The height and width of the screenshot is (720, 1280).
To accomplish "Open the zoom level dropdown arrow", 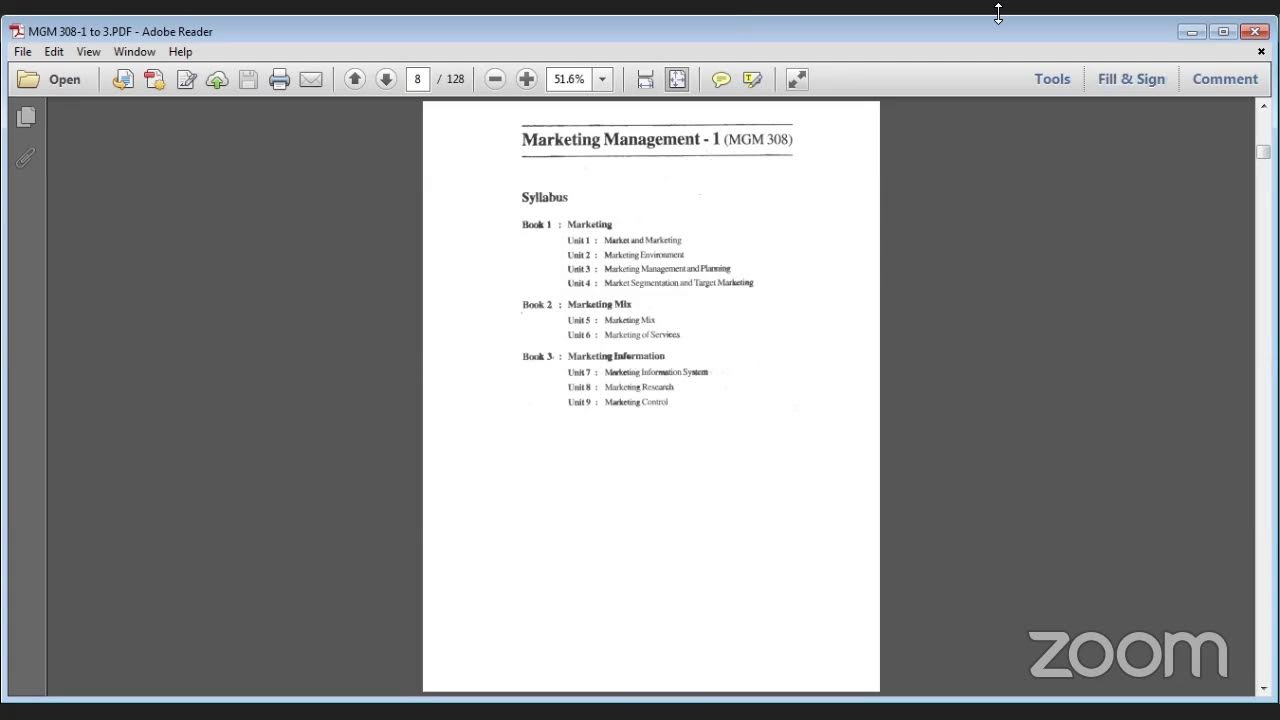I will pyautogui.click(x=602, y=79).
